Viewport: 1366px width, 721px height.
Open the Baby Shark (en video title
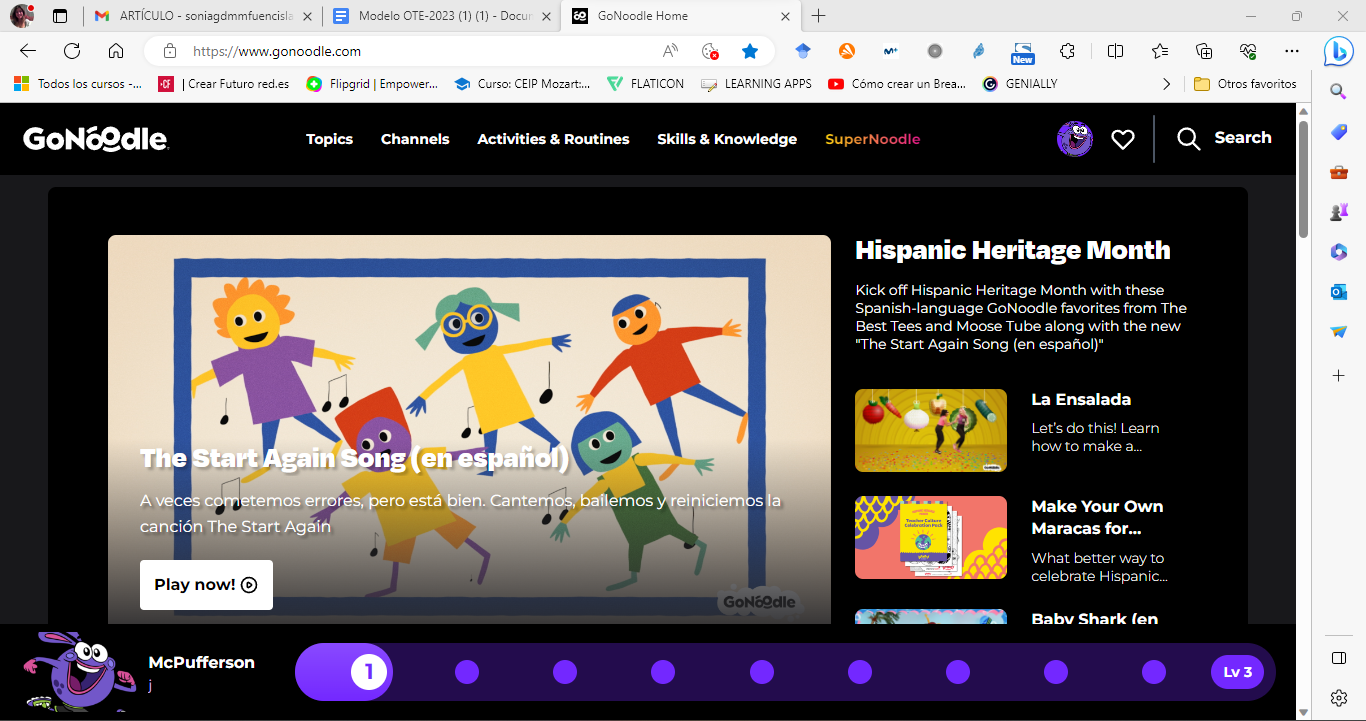1095,618
